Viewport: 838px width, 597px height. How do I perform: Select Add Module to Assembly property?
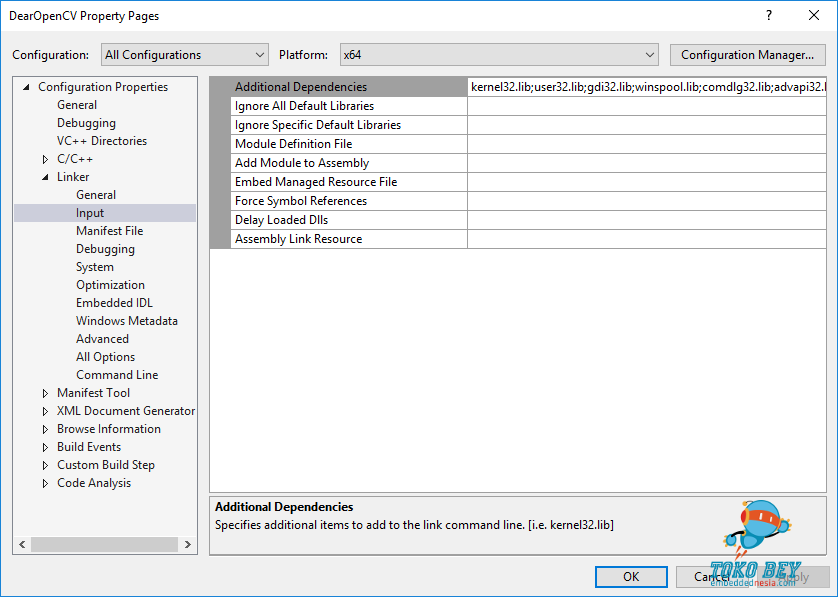(x=349, y=163)
